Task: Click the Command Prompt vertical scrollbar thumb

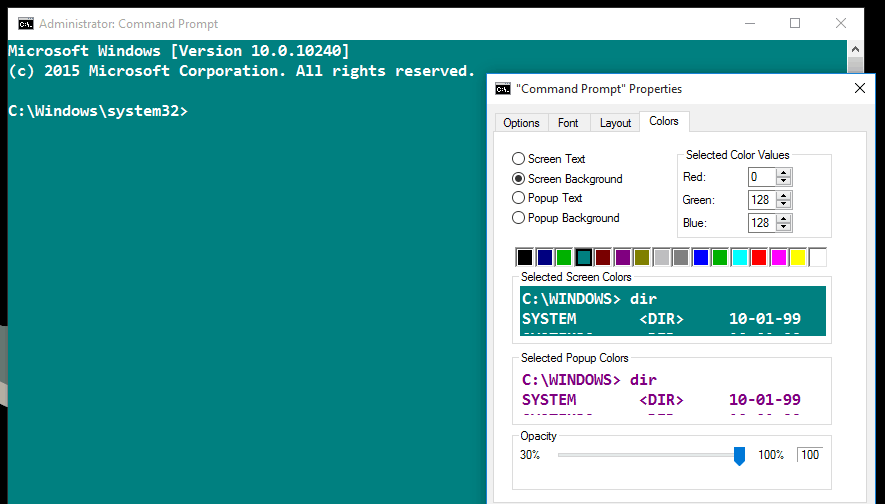Action: point(855,65)
